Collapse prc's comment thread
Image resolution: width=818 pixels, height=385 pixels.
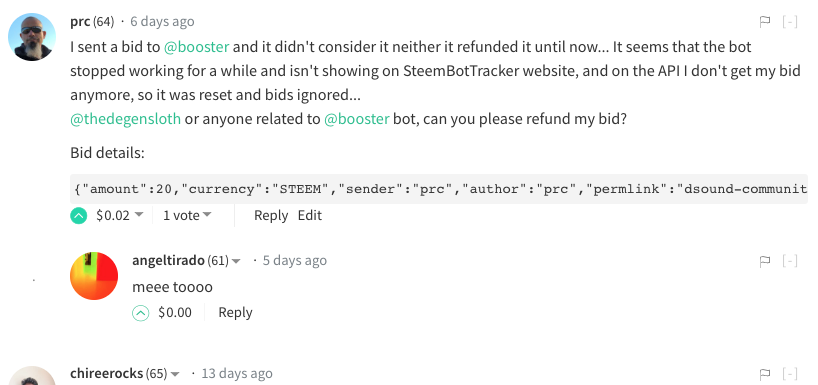(x=790, y=22)
